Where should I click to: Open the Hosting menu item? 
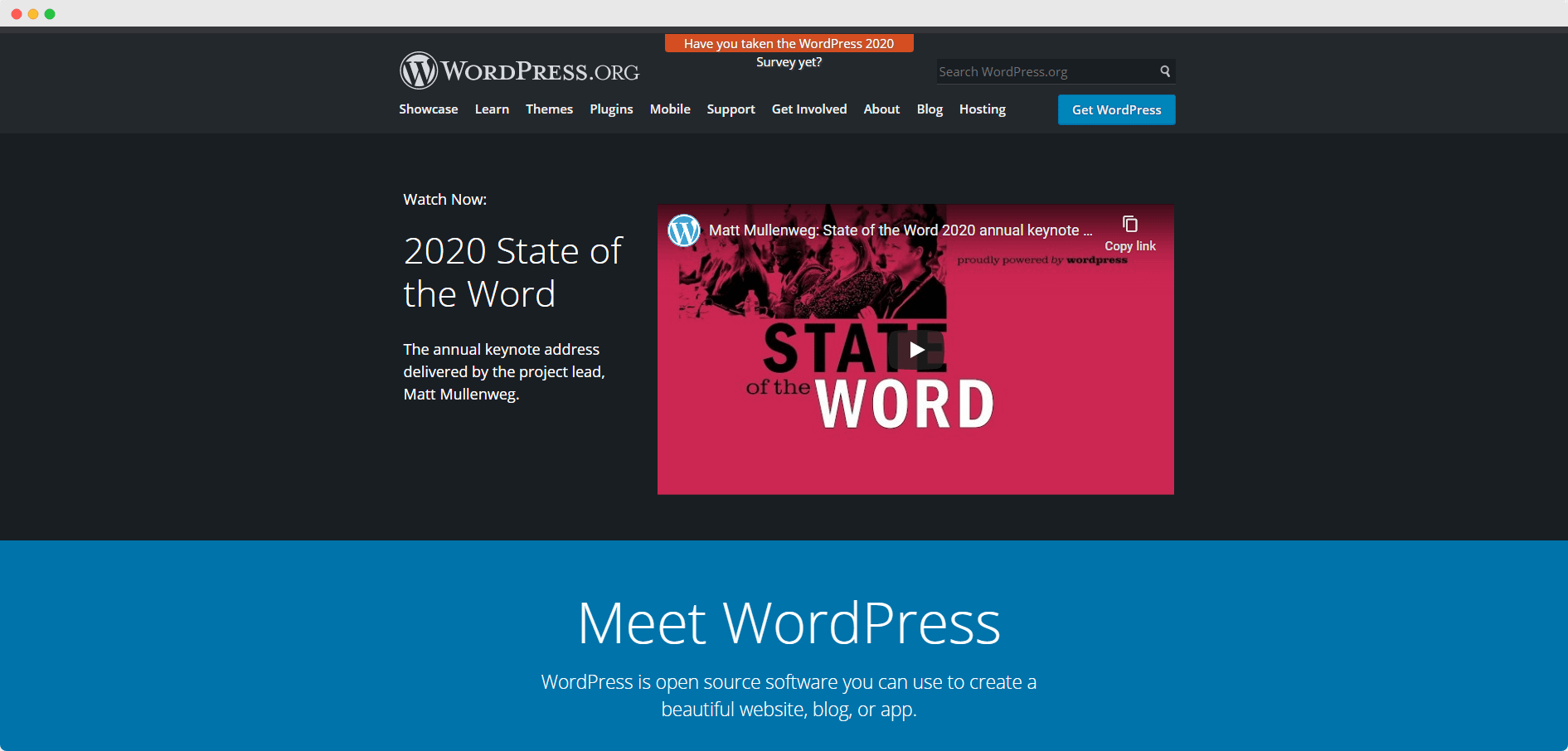coord(983,109)
